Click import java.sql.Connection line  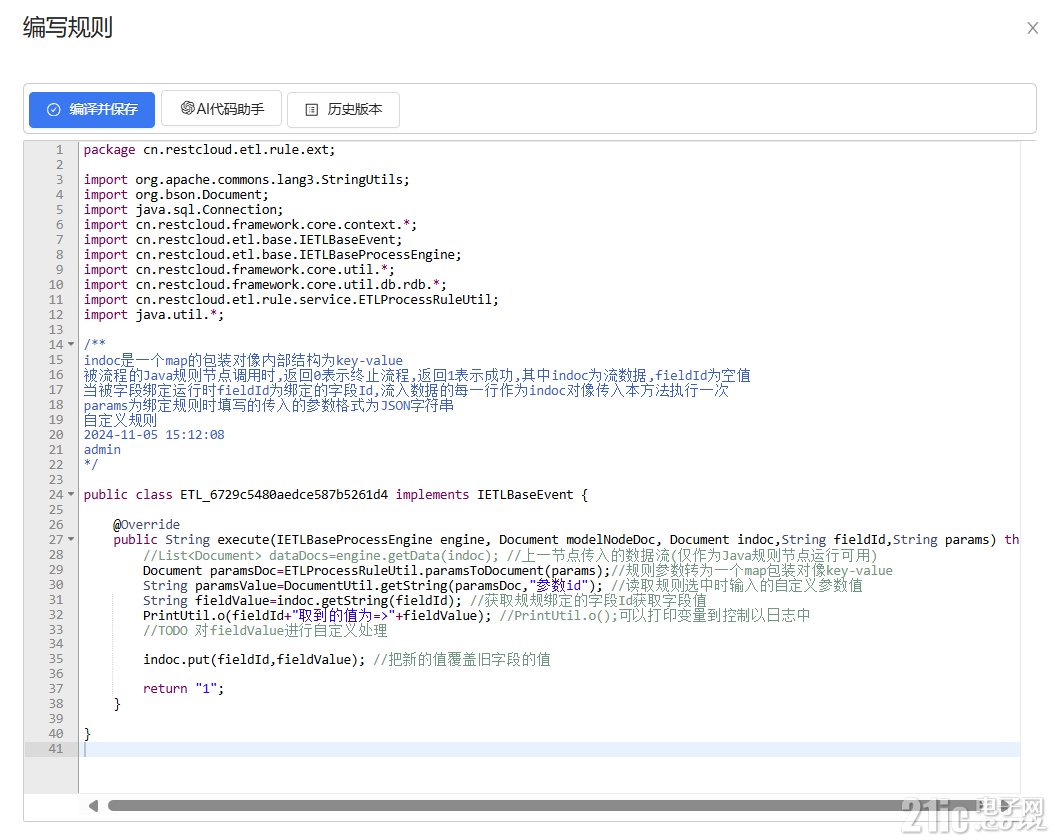[x=184, y=209]
